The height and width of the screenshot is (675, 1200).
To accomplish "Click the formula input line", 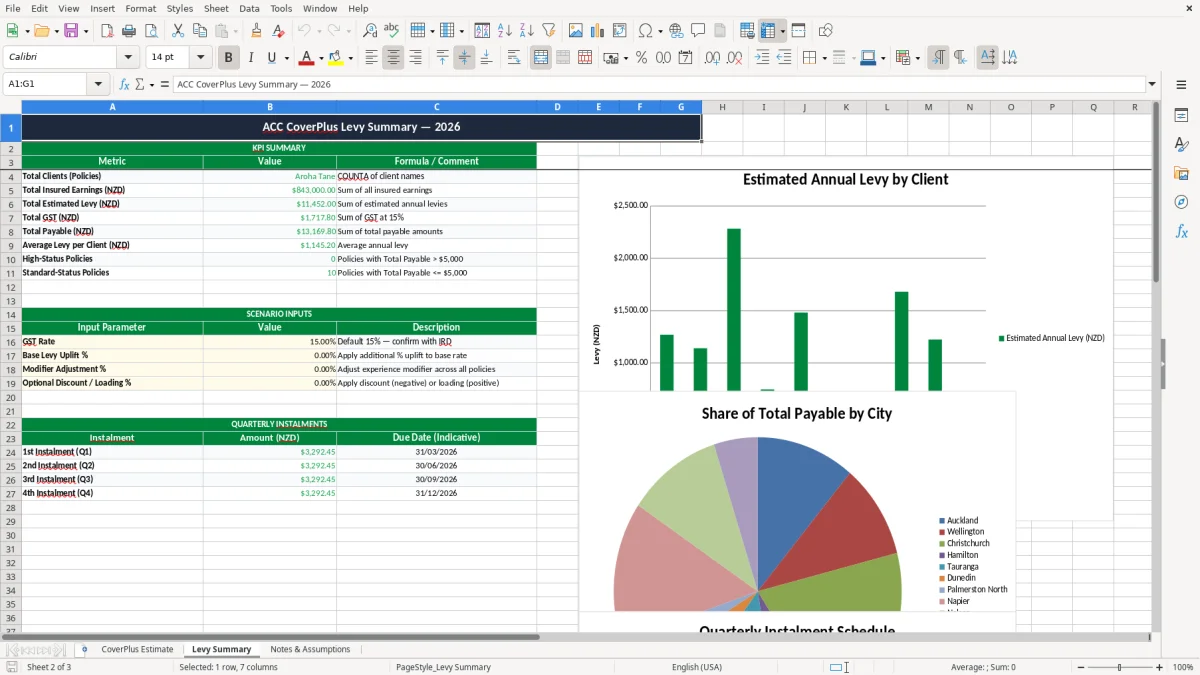I will tap(658, 84).
